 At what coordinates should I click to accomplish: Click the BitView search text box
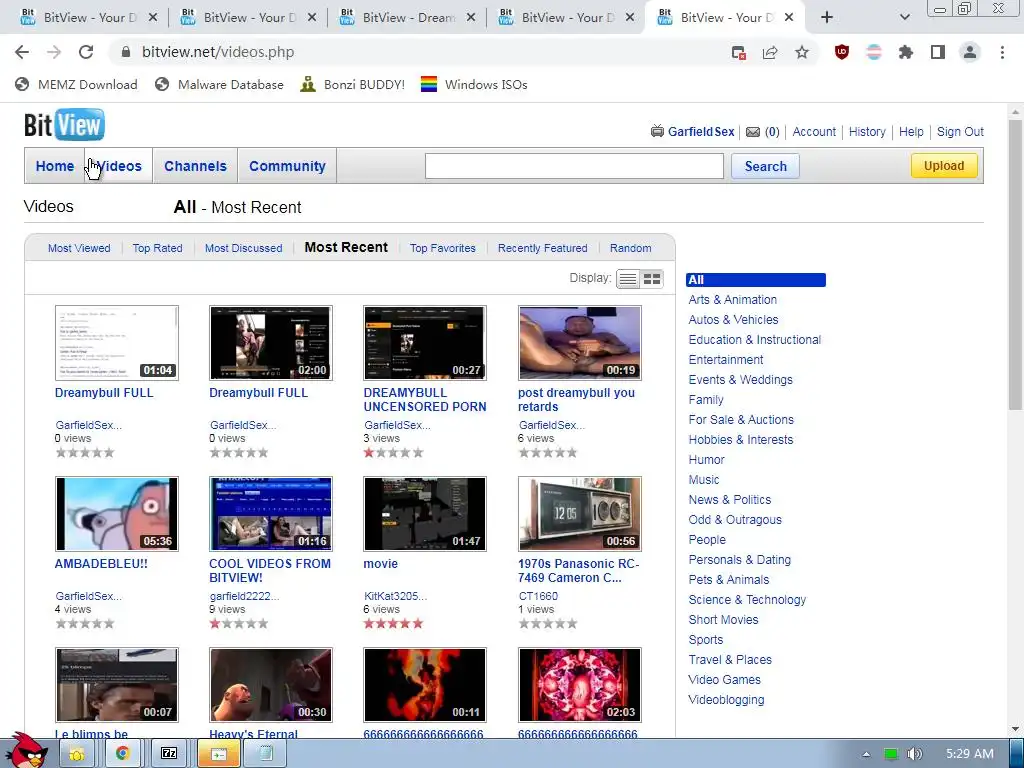tap(574, 166)
